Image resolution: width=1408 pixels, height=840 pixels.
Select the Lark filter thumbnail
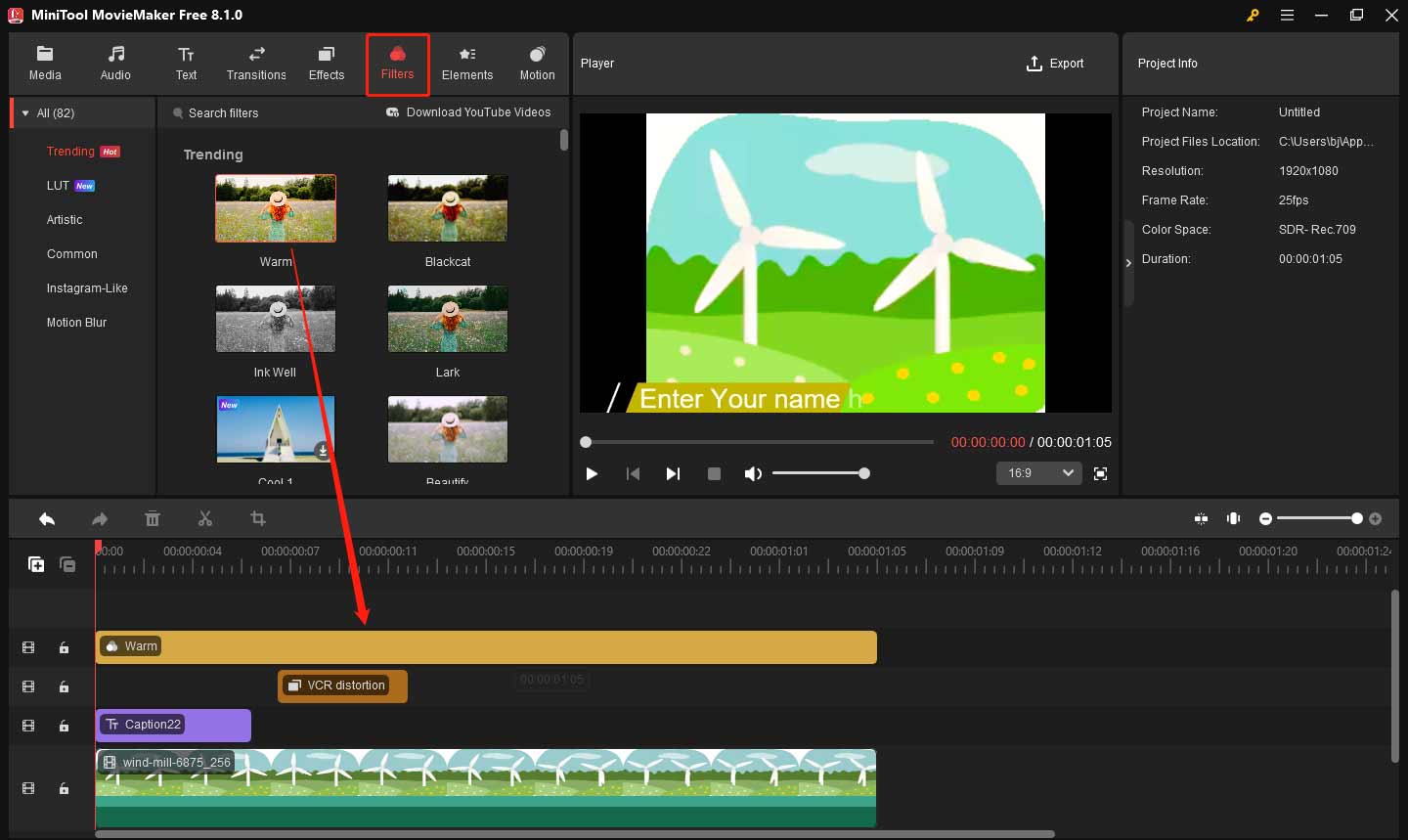click(448, 319)
